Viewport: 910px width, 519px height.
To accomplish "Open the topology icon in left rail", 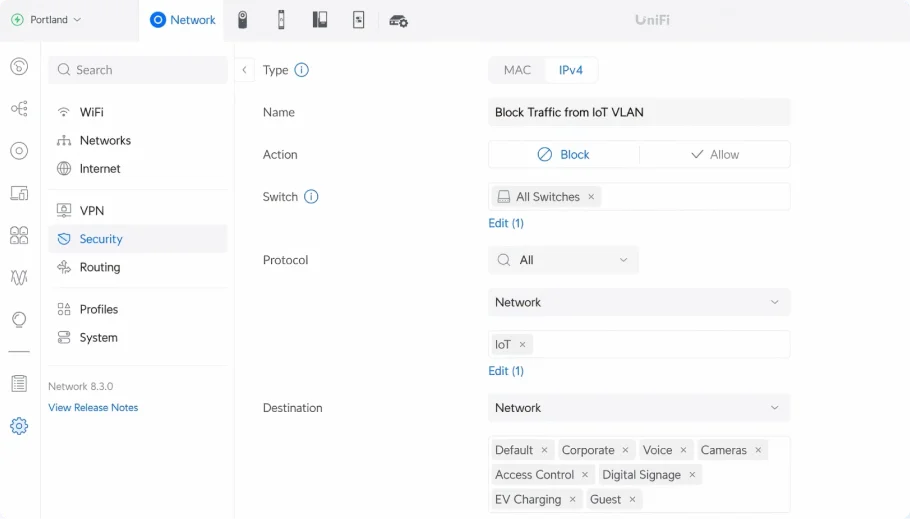I will click(19, 109).
